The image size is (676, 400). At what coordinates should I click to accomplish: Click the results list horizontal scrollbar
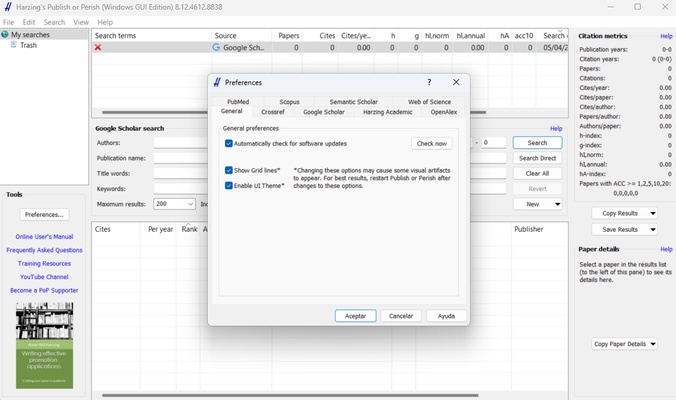tap(290, 395)
